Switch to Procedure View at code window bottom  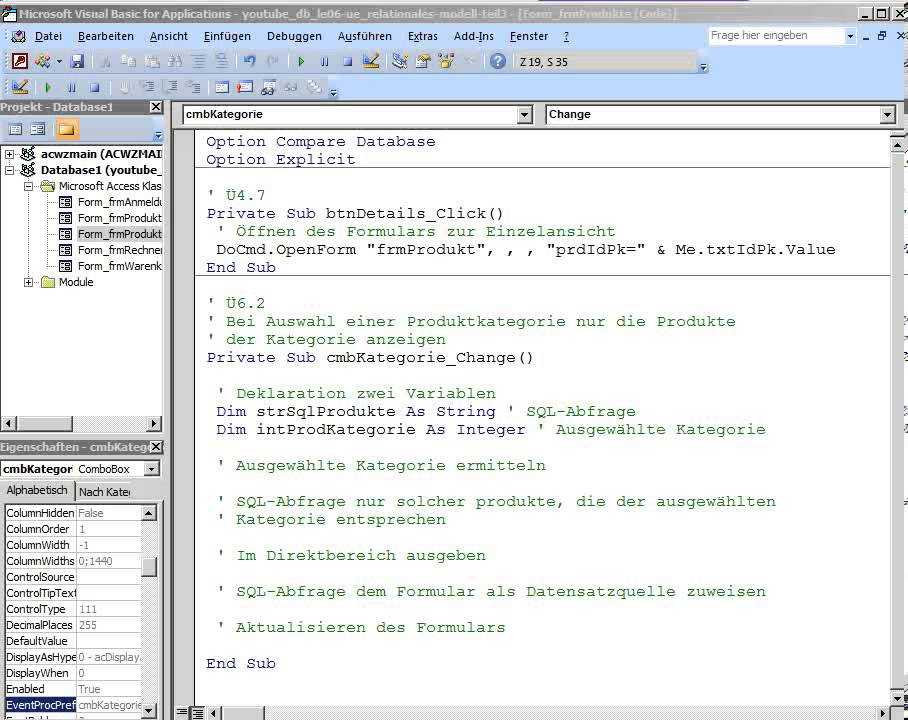182,712
